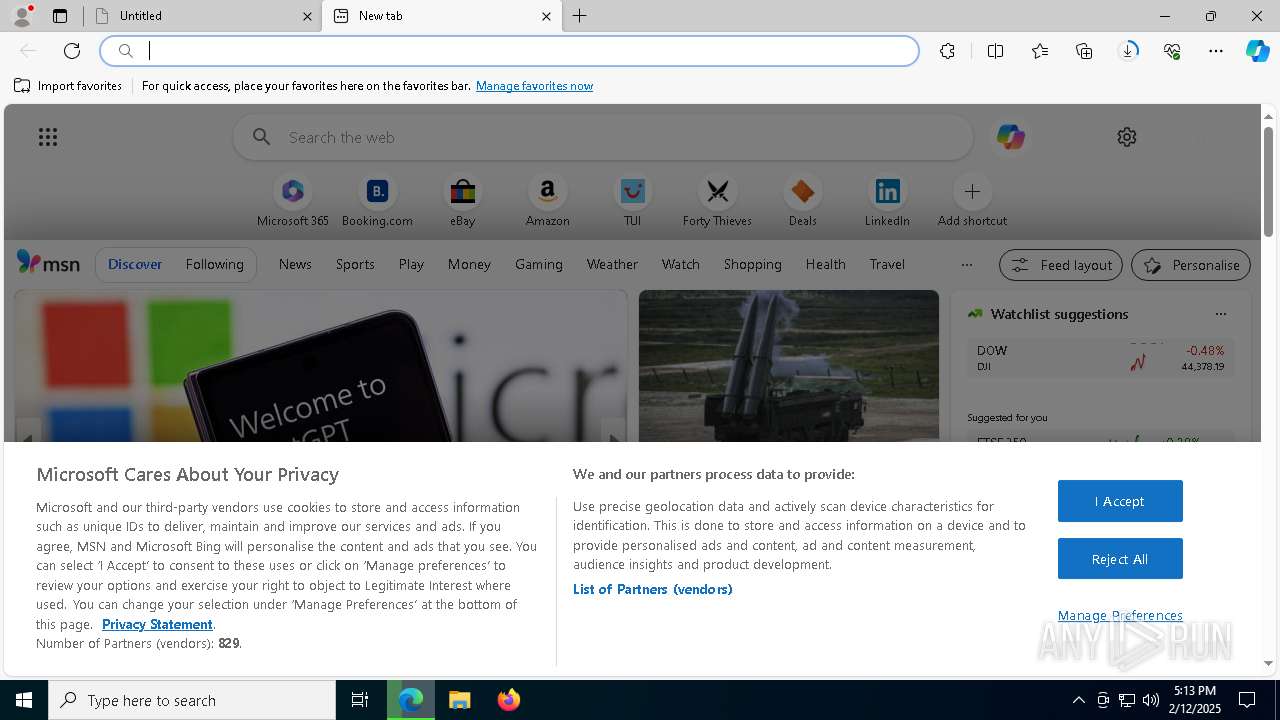Open eBay shortcut
Screen dimensions: 1280x720
tap(462, 201)
